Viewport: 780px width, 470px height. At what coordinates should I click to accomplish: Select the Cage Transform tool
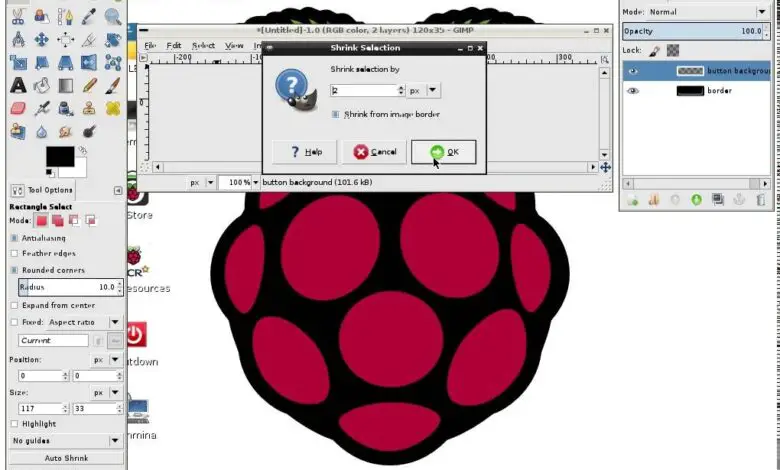tap(113, 63)
